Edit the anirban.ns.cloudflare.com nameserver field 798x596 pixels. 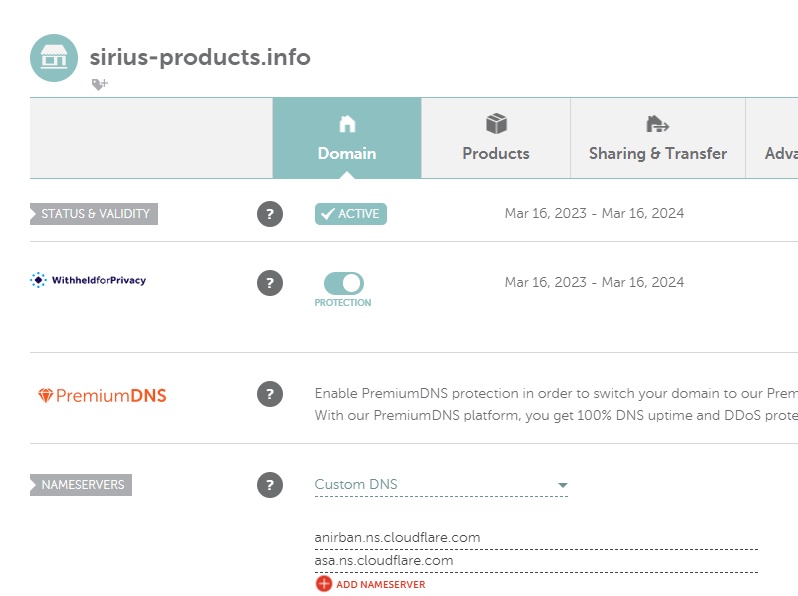(x=536, y=538)
